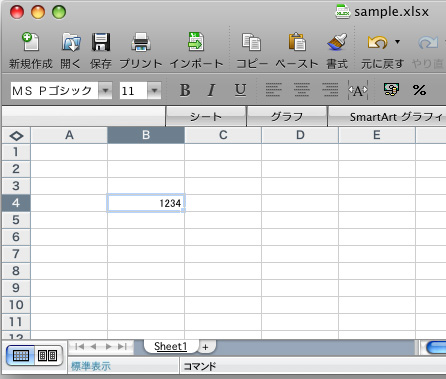
Task: Select column E header
Action: click(377, 135)
